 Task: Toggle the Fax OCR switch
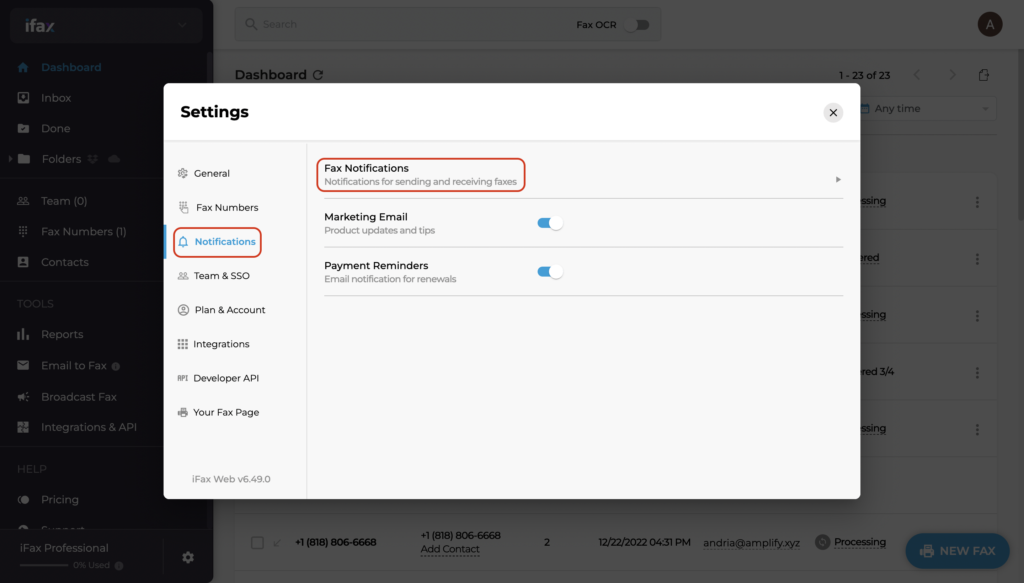[636, 25]
